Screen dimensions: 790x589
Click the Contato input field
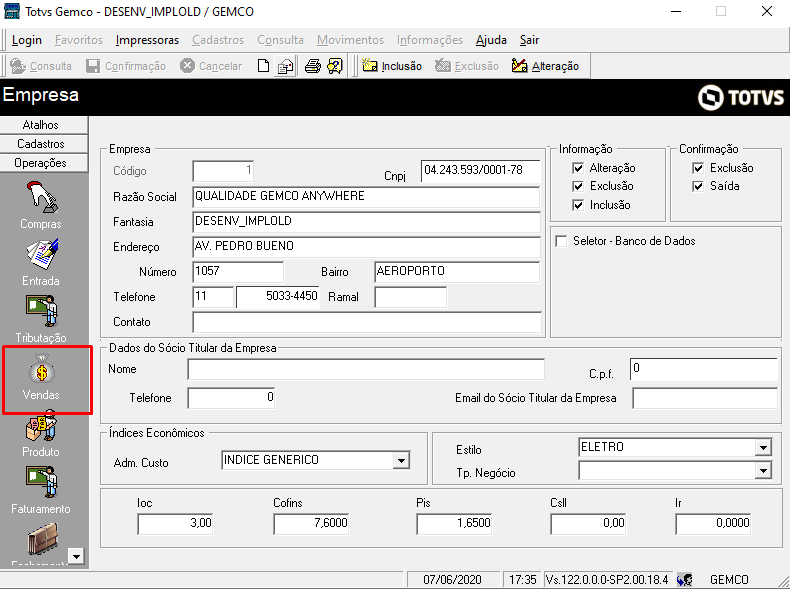click(x=367, y=322)
